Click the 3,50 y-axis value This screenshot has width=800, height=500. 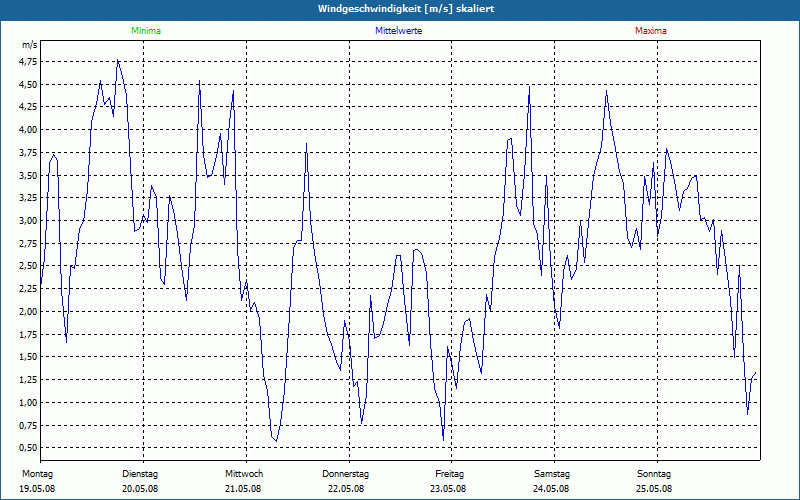pyautogui.click(x=29, y=176)
